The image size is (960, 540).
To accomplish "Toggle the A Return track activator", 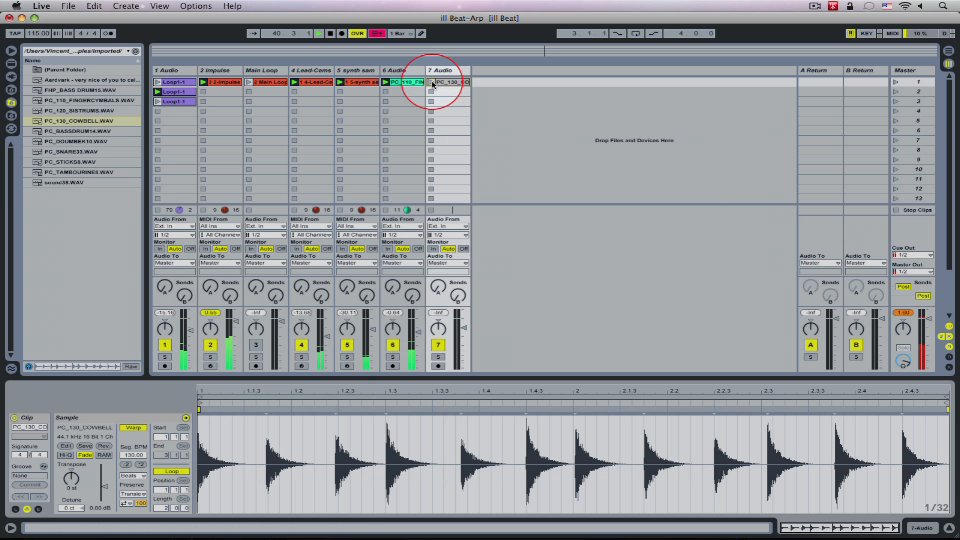I will [x=811, y=345].
